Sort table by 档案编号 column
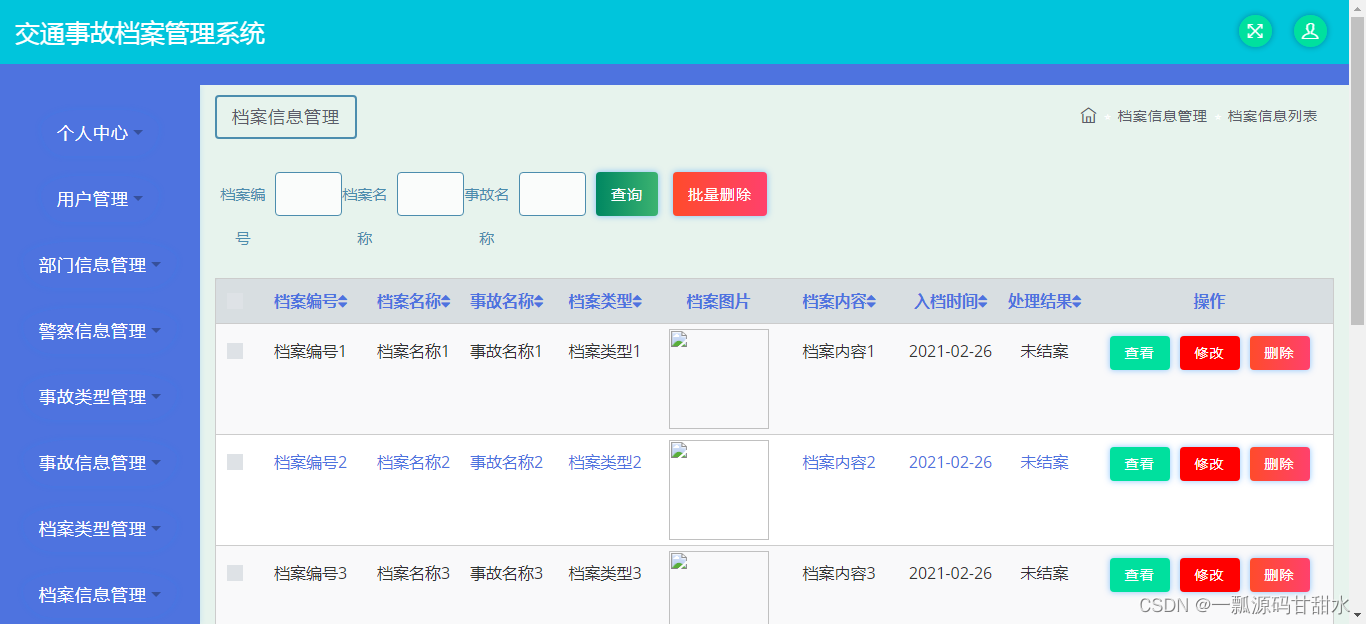This screenshot has width=1366, height=624. tap(310, 301)
